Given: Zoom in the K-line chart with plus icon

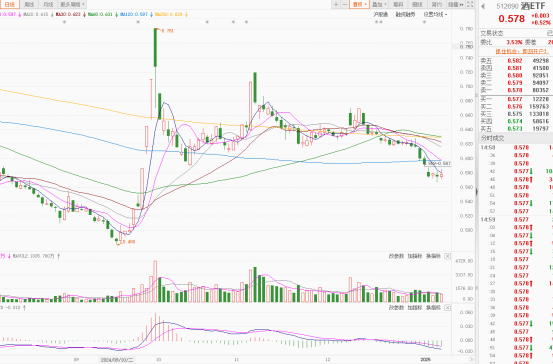Looking at the screenshot, I should pyautogui.click(x=336, y=4).
